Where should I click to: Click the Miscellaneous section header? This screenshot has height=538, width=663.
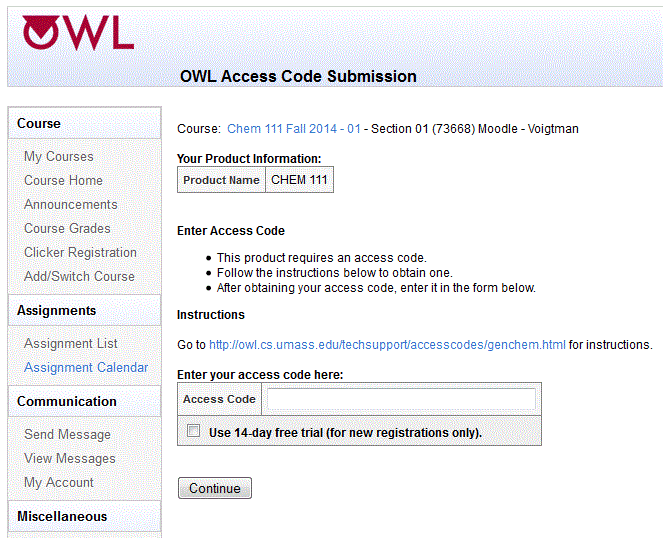[62, 517]
